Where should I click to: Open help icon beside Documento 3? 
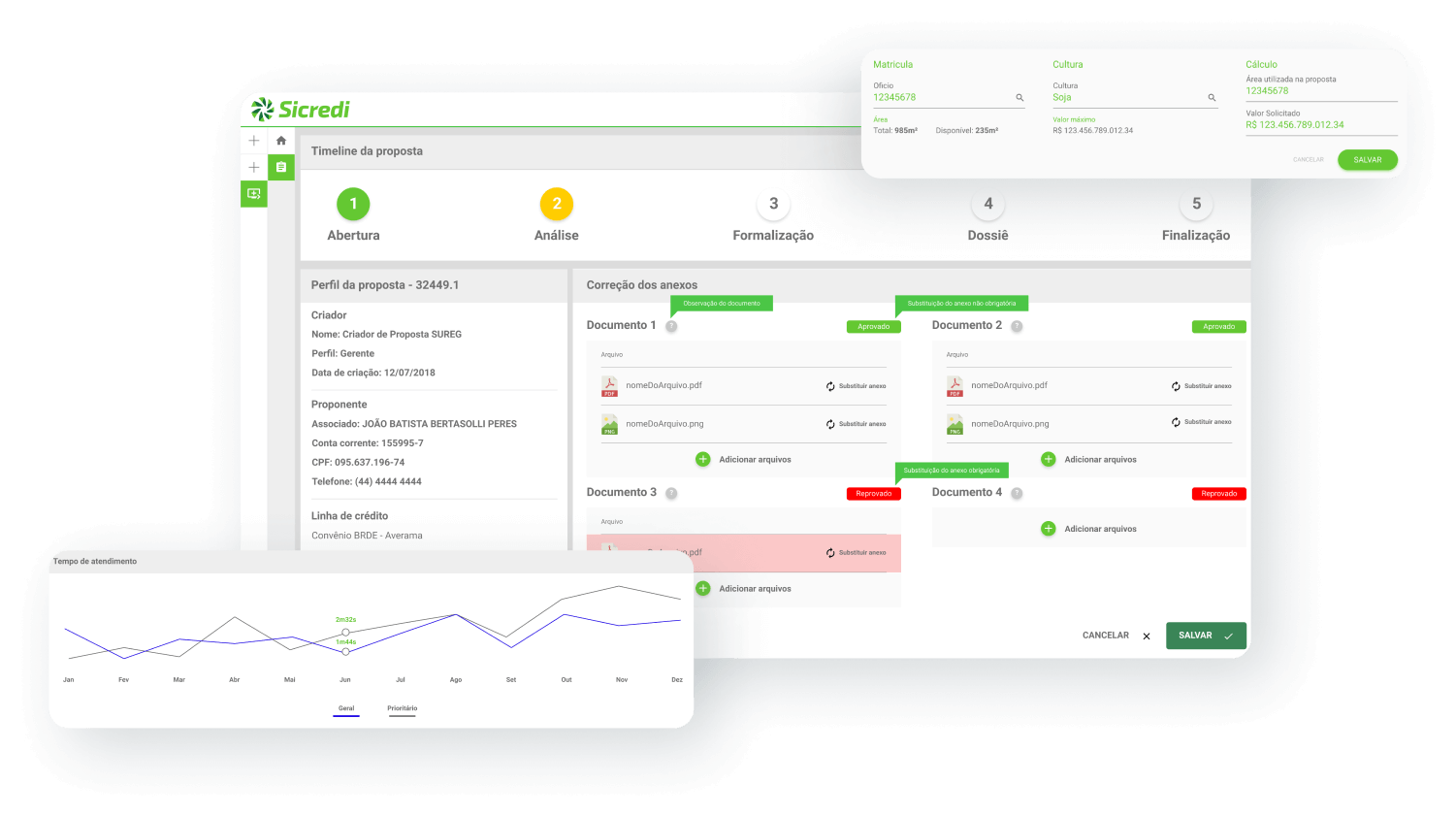(x=671, y=493)
